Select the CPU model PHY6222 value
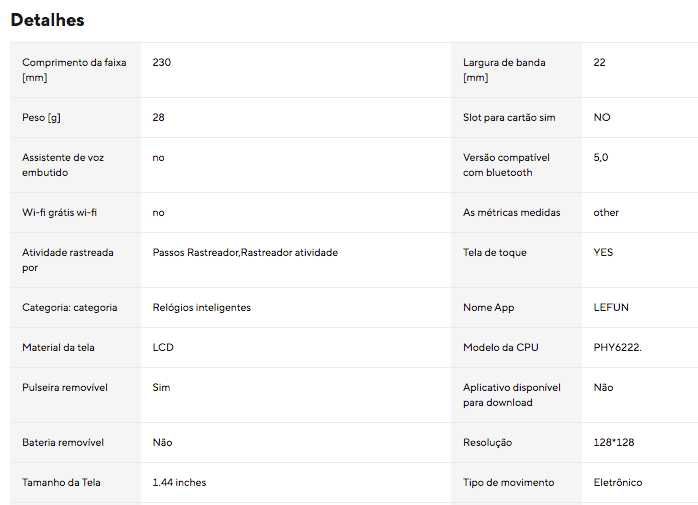This screenshot has height=505, width=698. pos(617,347)
